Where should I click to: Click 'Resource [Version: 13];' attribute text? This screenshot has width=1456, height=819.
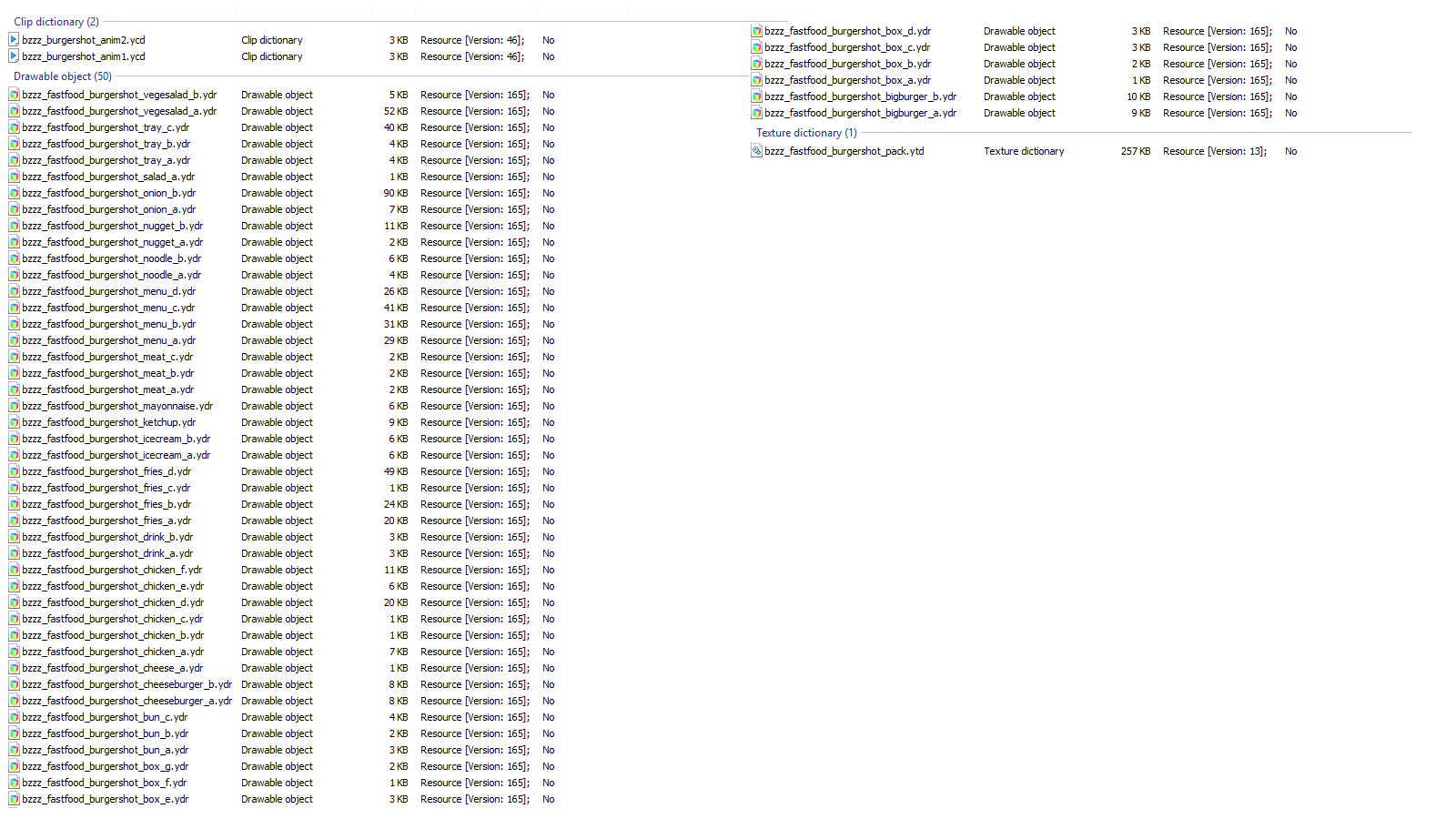(1215, 151)
